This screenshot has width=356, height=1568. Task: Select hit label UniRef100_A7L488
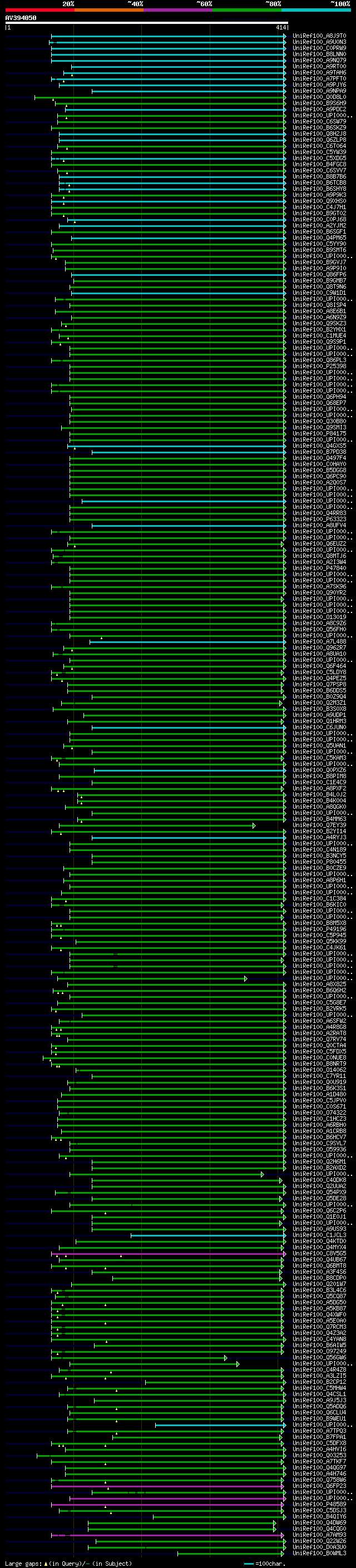click(319, 641)
